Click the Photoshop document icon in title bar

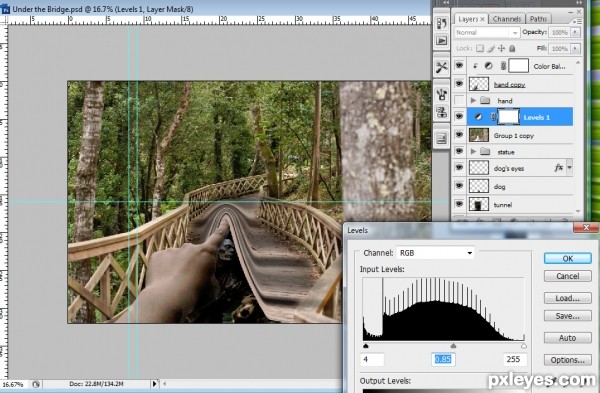[x=5, y=9]
